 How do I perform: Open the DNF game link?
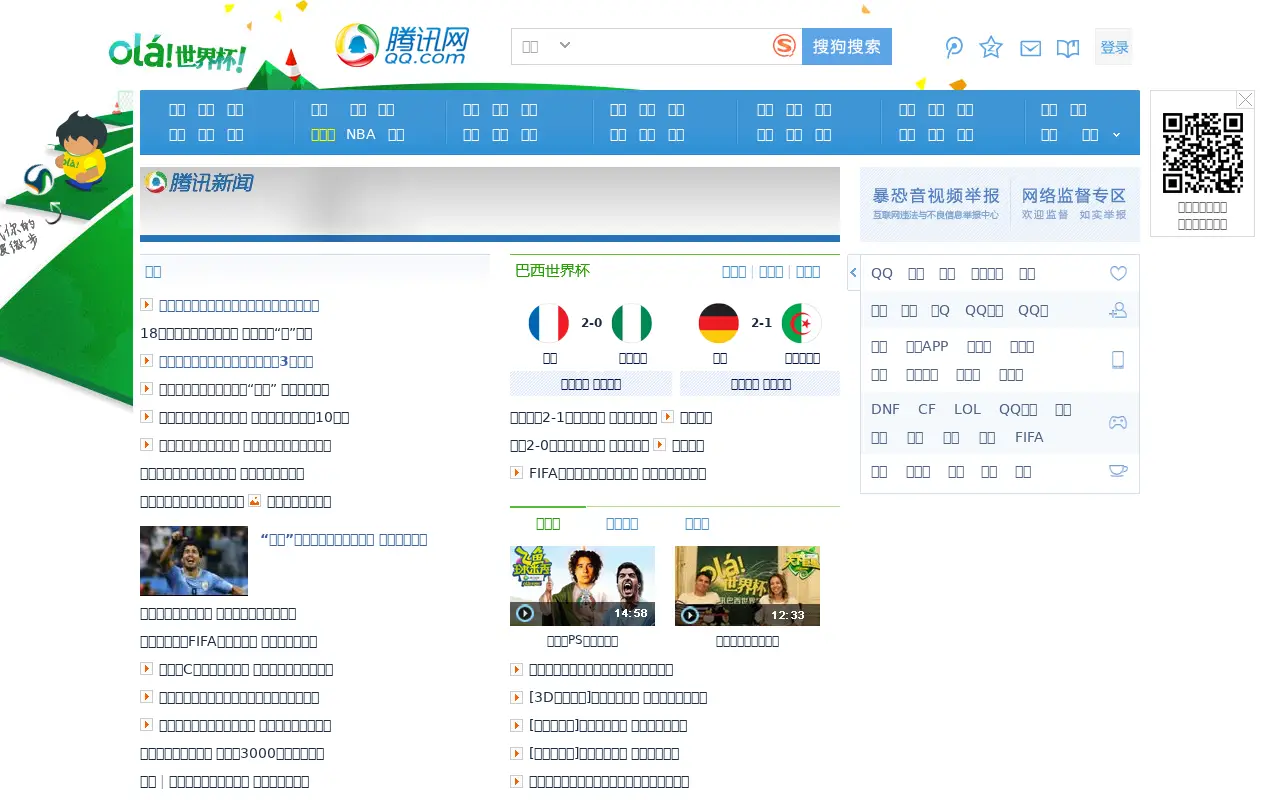[x=885, y=409]
